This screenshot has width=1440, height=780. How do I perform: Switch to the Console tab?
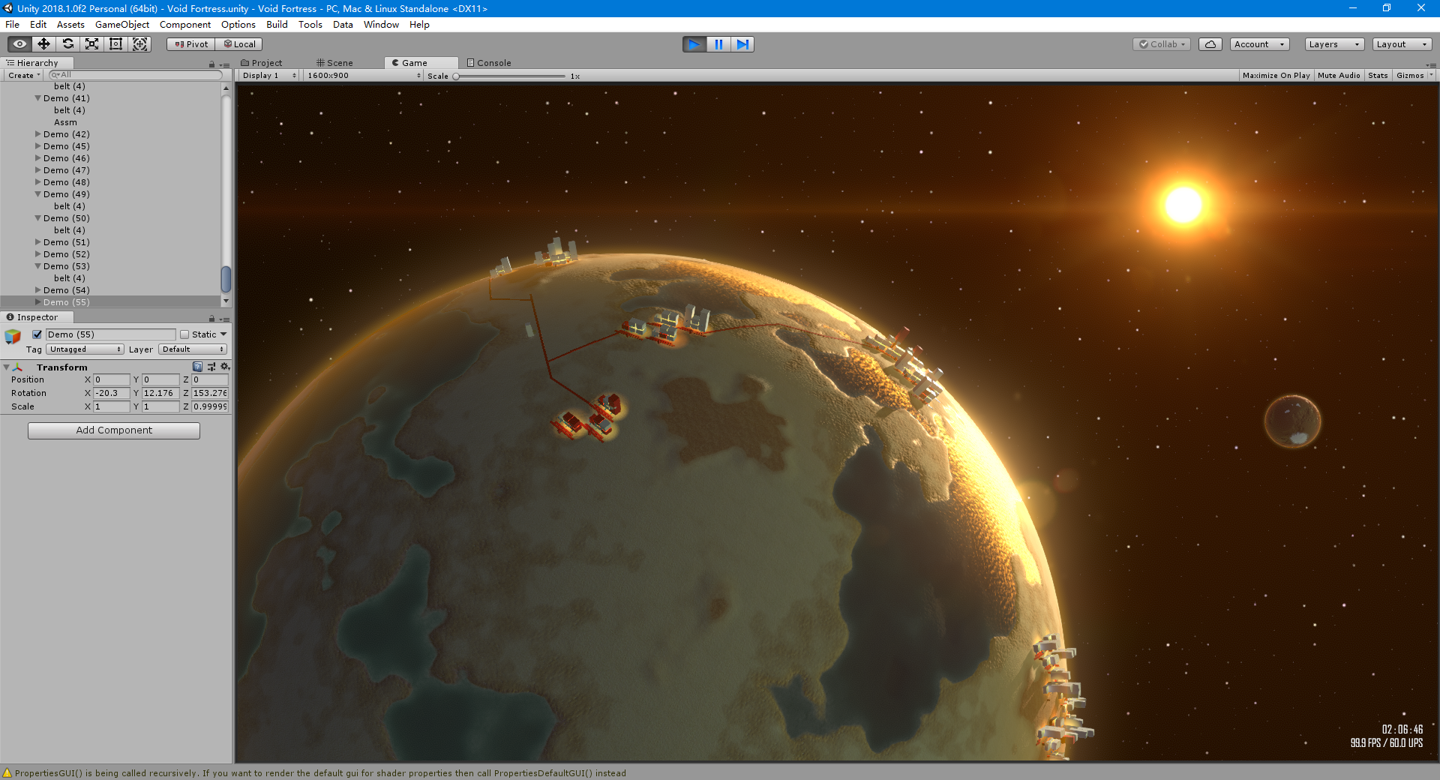coord(490,63)
